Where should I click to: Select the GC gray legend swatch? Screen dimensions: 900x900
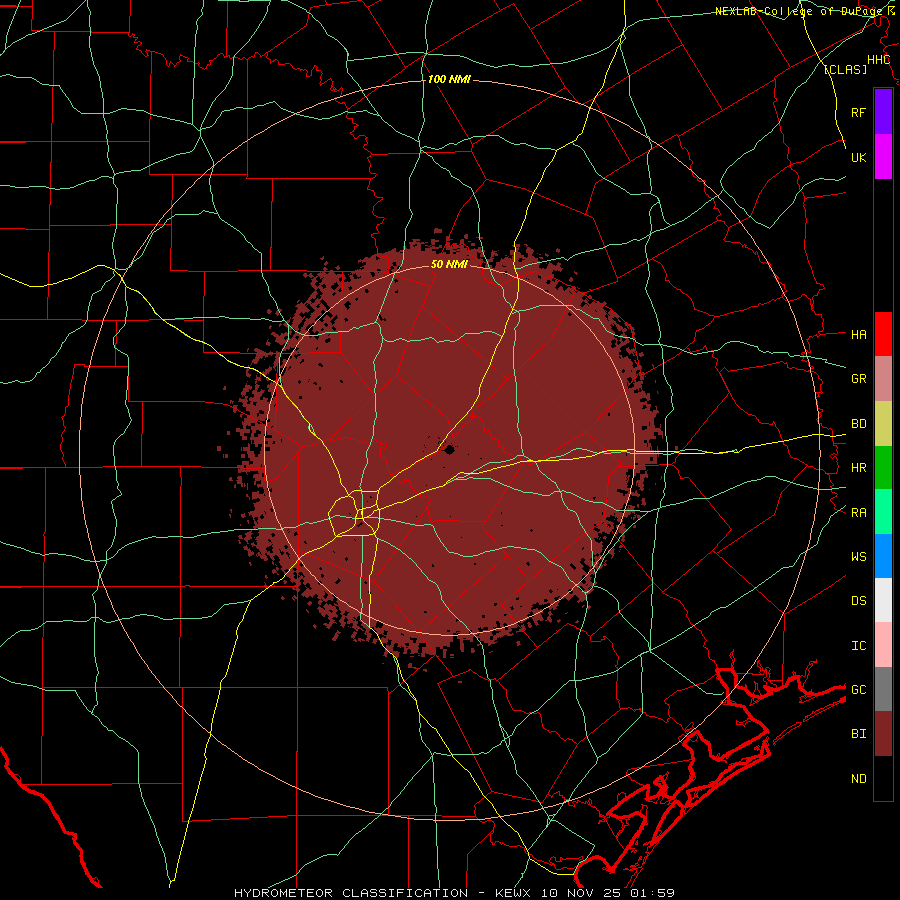point(883,689)
